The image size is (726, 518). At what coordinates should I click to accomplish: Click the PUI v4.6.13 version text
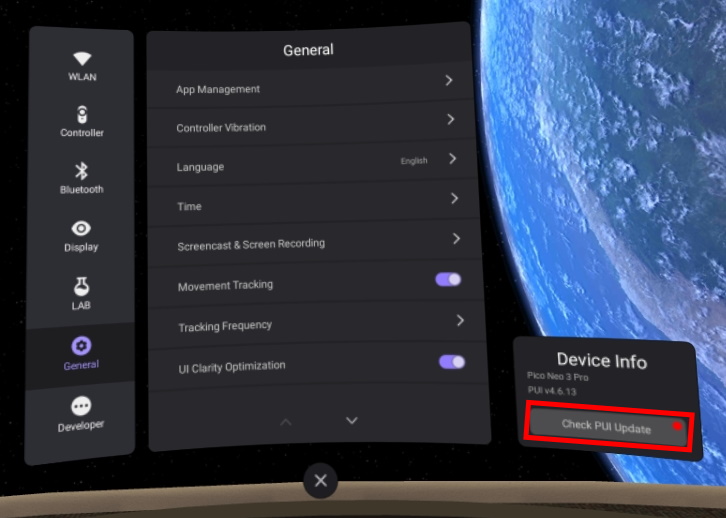coord(552,391)
